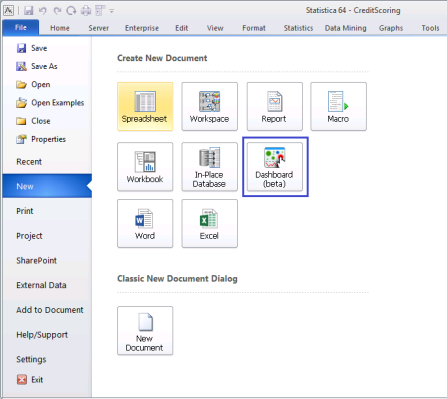Open the quick access toolbar customize arrow

pyautogui.click(x=112, y=11)
